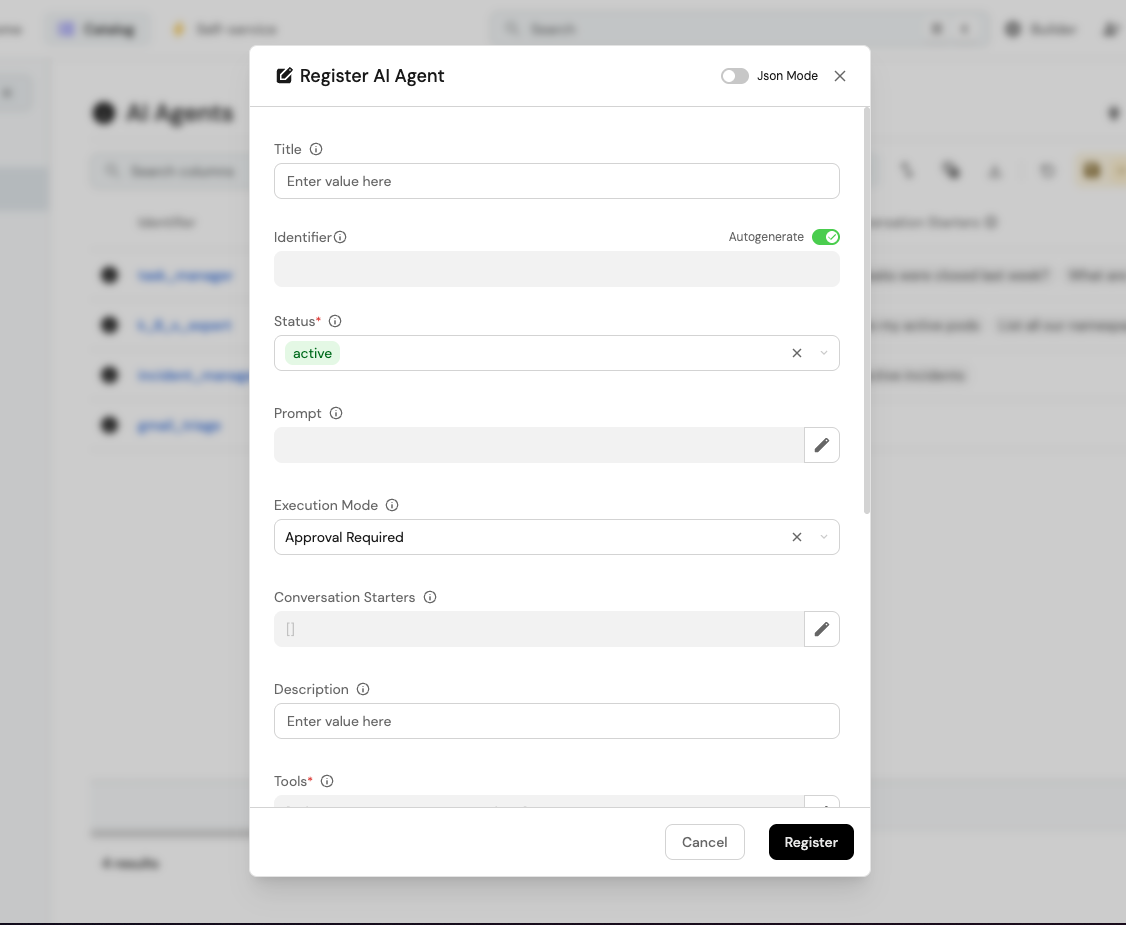
Task: Expand the Status dropdown chevron
Action: 824,353
